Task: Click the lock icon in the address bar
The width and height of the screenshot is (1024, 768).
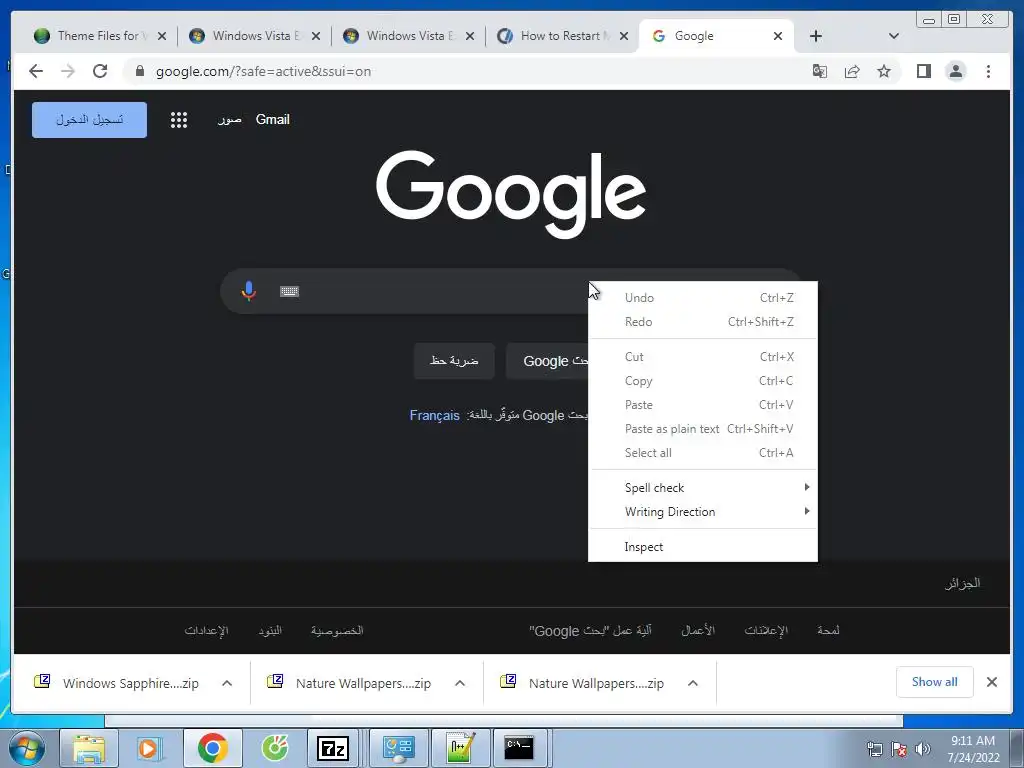Action: click(x=140, y=71)
